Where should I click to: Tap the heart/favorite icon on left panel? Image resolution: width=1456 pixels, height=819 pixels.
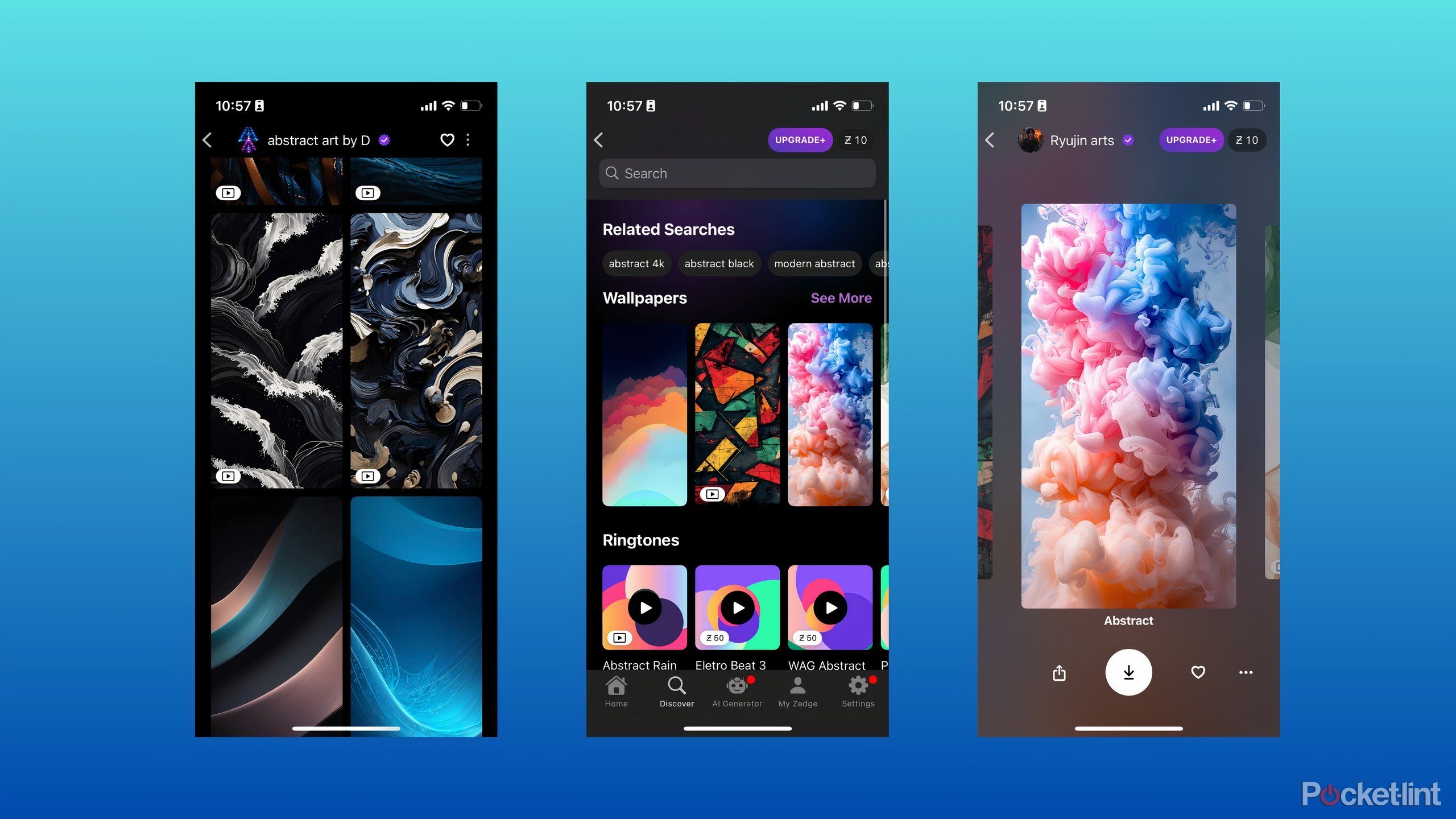click(447, 140)
